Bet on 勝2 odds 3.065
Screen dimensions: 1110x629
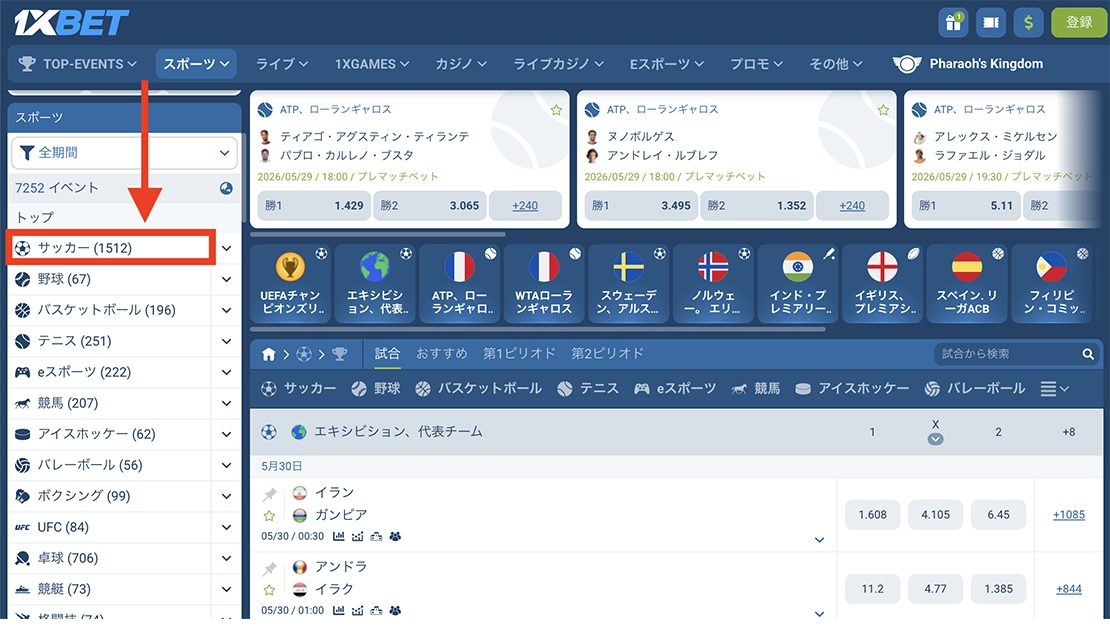point(430,206)
